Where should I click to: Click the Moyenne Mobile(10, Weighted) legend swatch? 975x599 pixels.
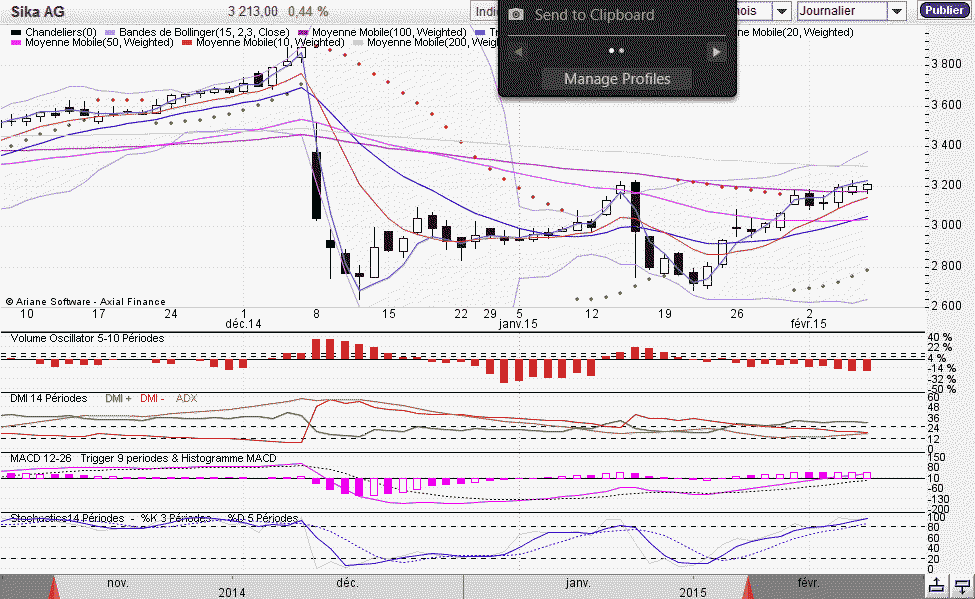pyautogui.click(x=187, y=42)
